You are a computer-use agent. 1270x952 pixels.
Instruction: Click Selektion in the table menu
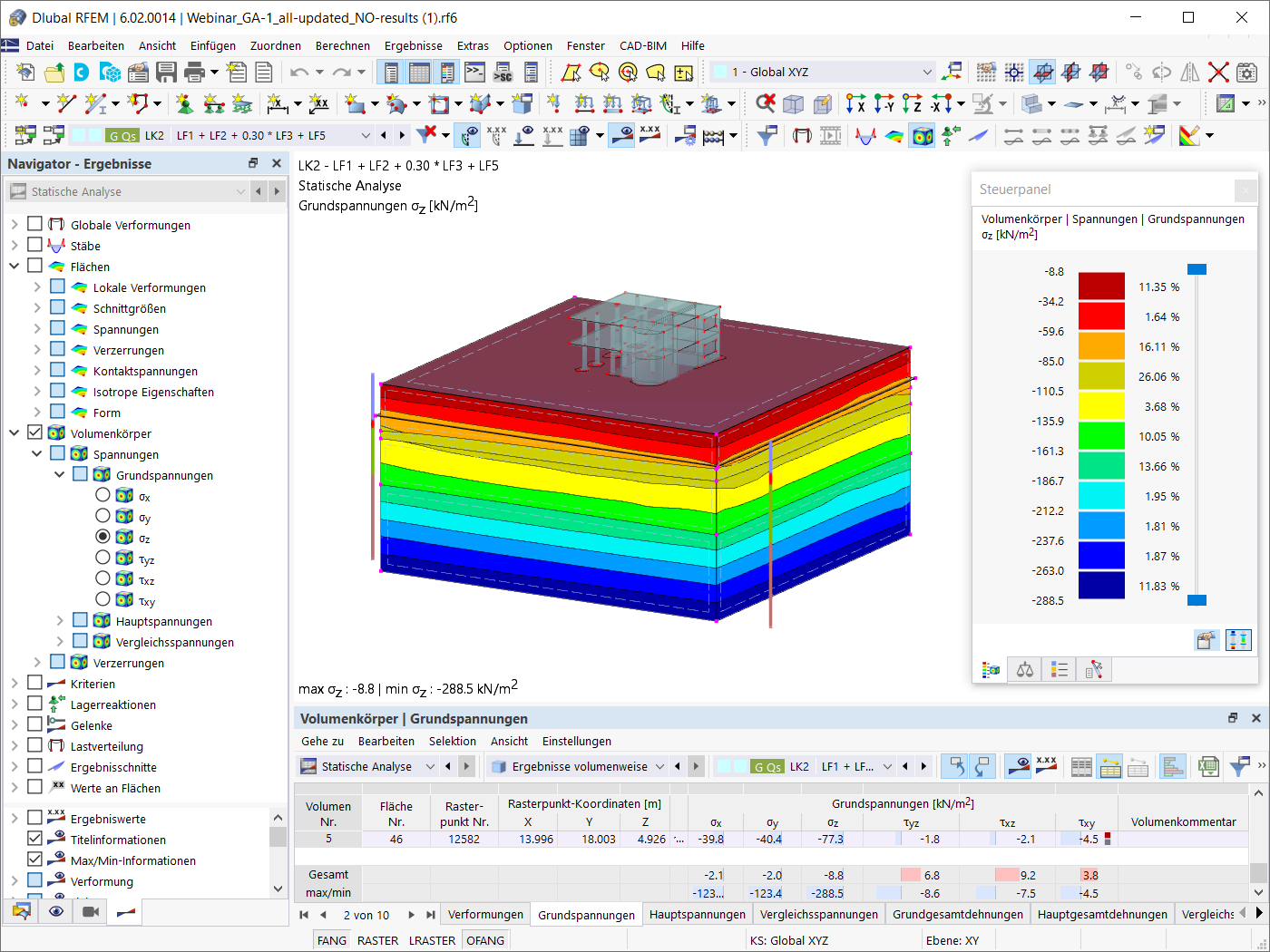click(453, 741)
